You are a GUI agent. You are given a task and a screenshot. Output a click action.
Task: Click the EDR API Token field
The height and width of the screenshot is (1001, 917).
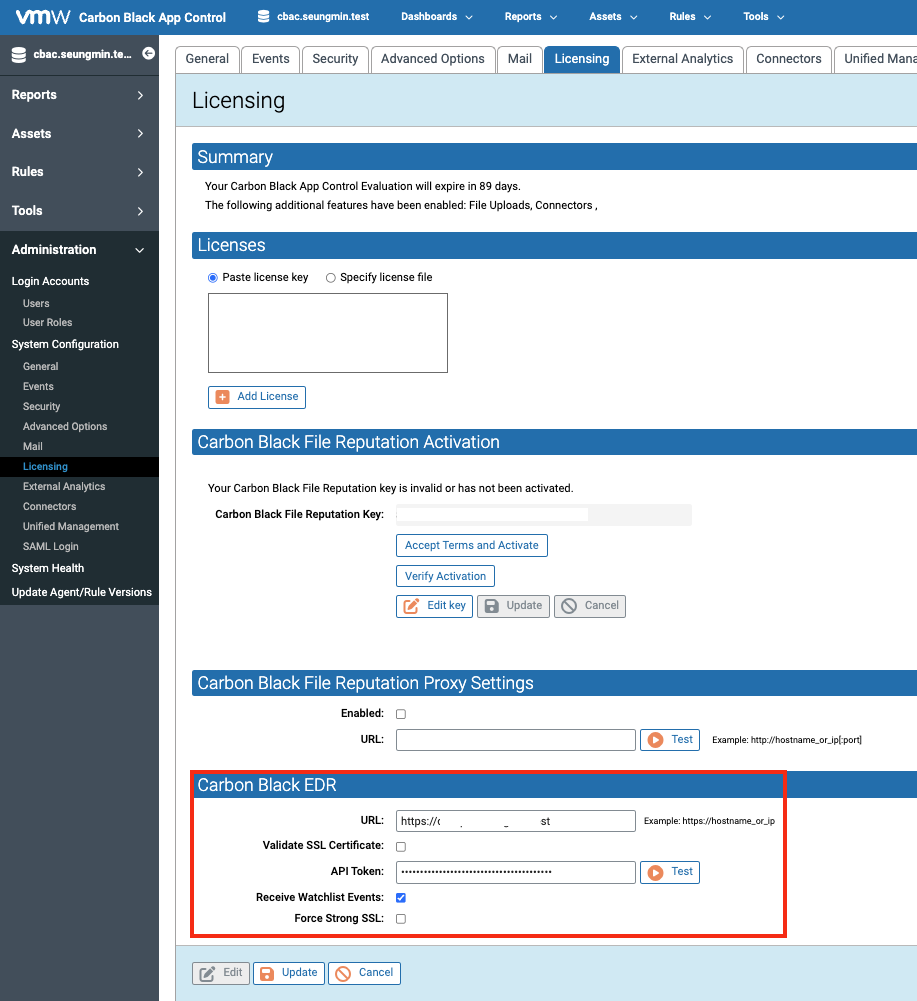(x=515, y=872)
